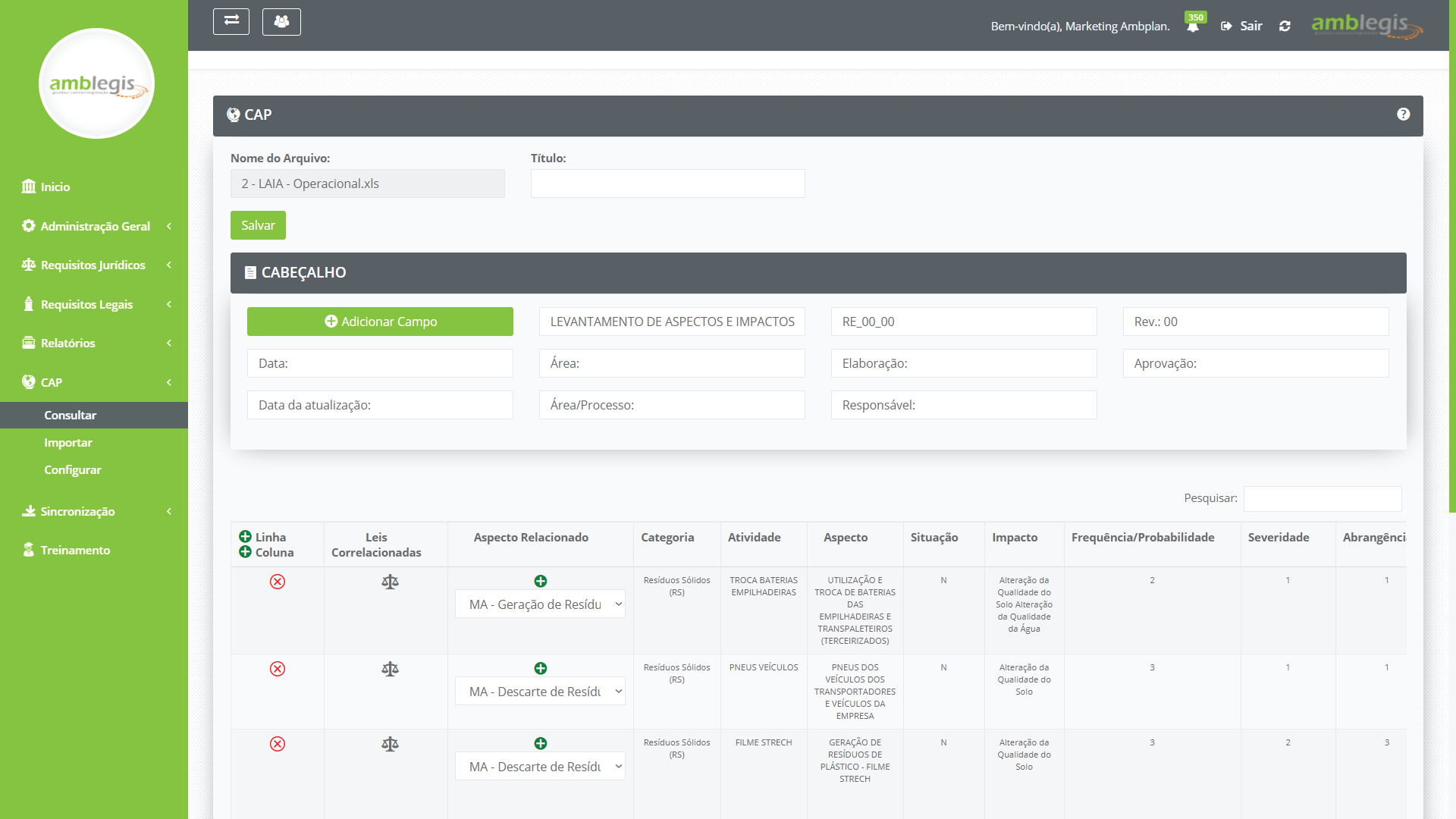Open the MA - Geração de Resíduos dropdown
Viewport: 1456px width, 819px height.
[540, 604]
